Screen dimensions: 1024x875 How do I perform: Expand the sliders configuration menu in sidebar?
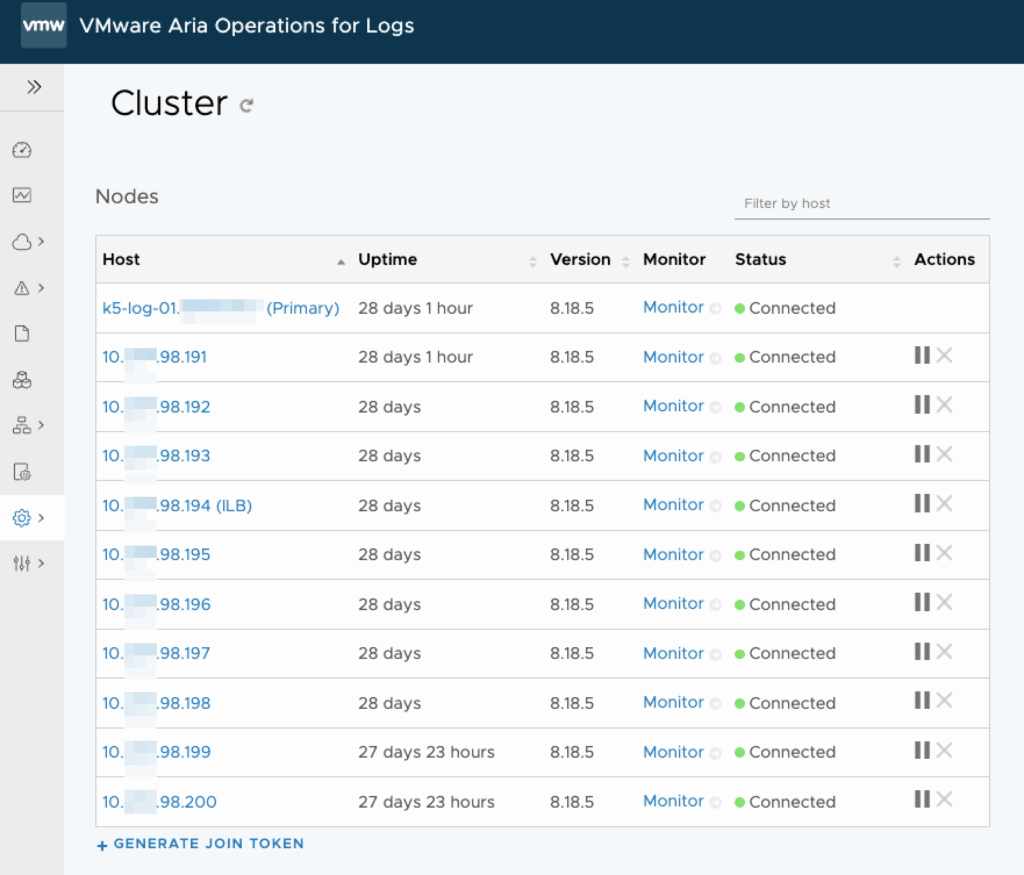[29, 564]
